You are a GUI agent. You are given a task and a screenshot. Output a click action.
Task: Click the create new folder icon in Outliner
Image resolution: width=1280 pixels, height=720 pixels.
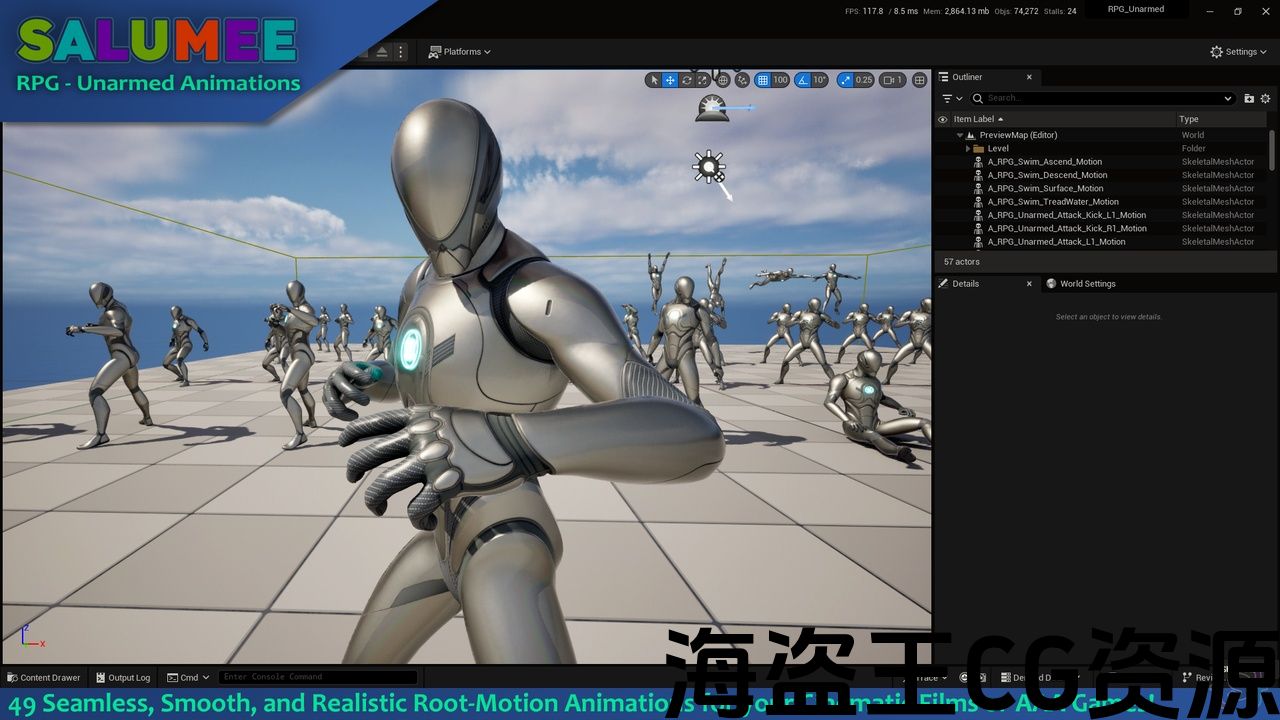[1249, 98]
